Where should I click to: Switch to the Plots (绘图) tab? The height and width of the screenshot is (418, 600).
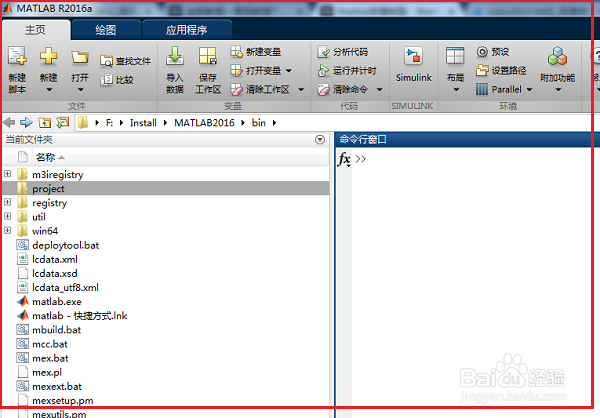106,30
